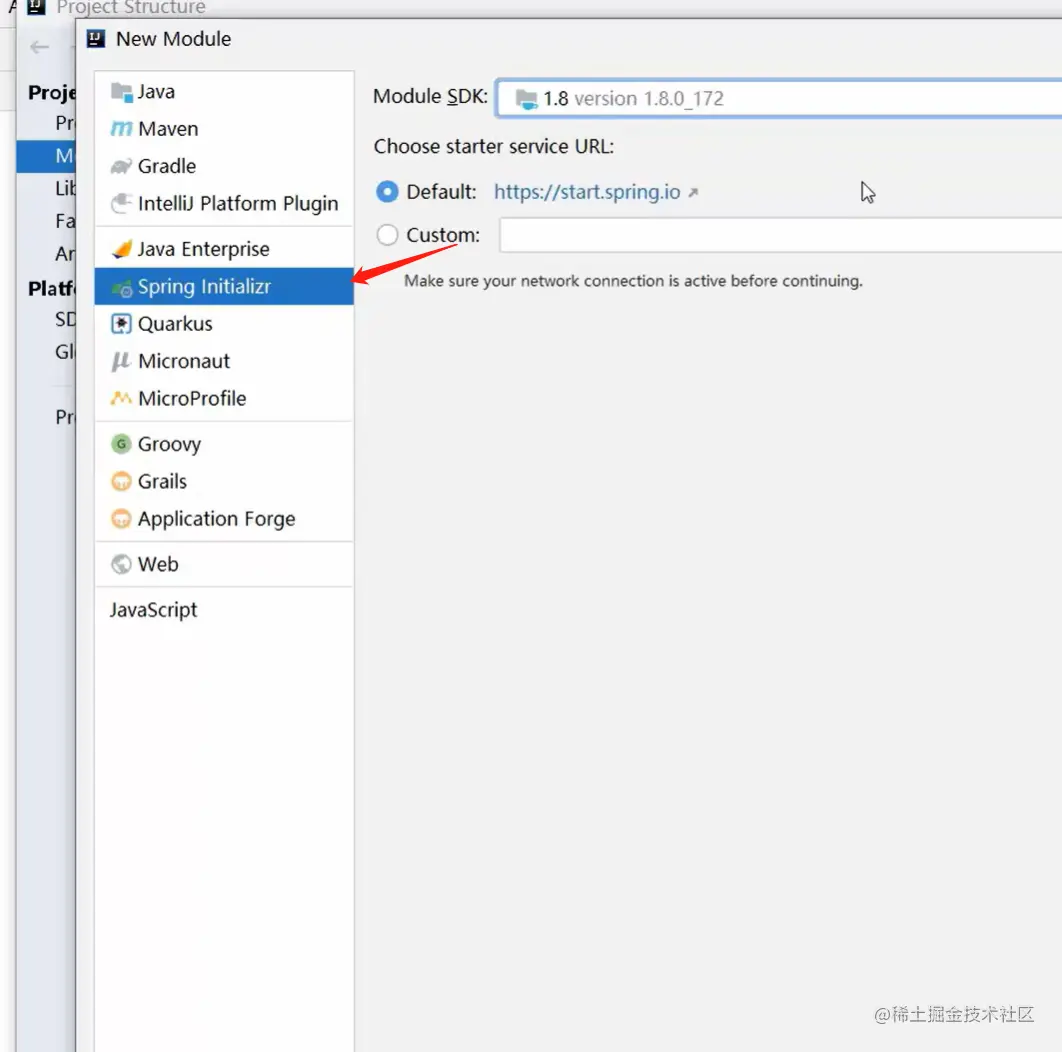The image size is (1062, 1052).
Task: Click the IntelliJ logo in New Module title
Action: (x=96, y=39)
